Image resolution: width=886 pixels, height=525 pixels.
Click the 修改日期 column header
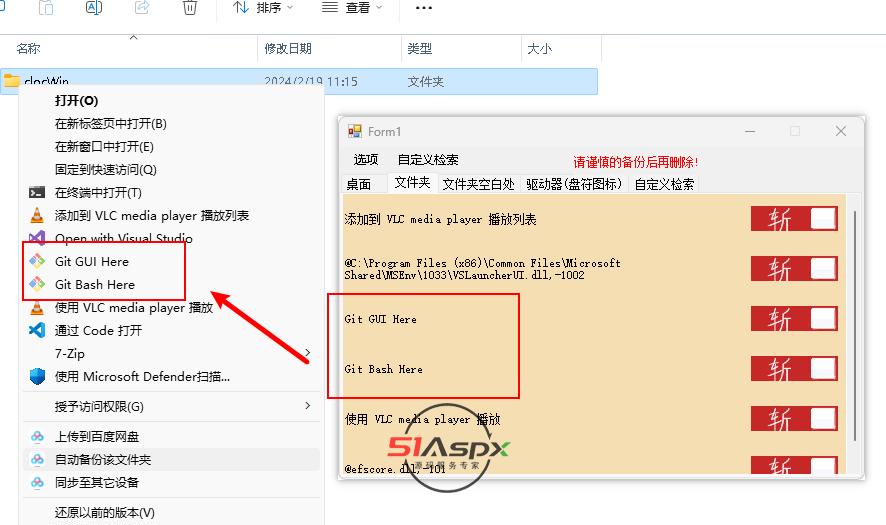[x=288, y=49]
